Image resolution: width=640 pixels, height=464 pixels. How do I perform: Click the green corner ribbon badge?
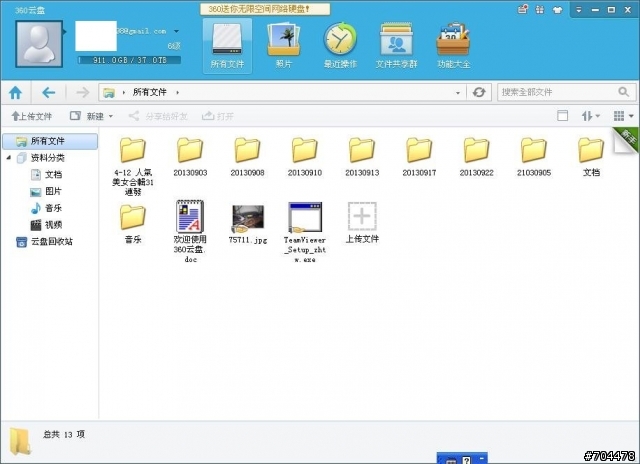pyautogui.click(x=628, y=138)
